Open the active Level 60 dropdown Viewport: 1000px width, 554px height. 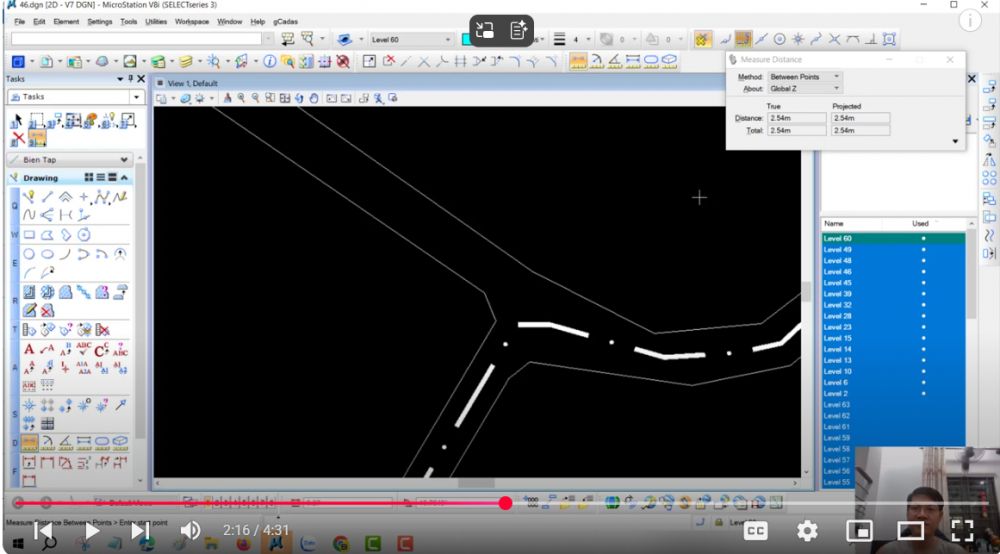(411, 39)
